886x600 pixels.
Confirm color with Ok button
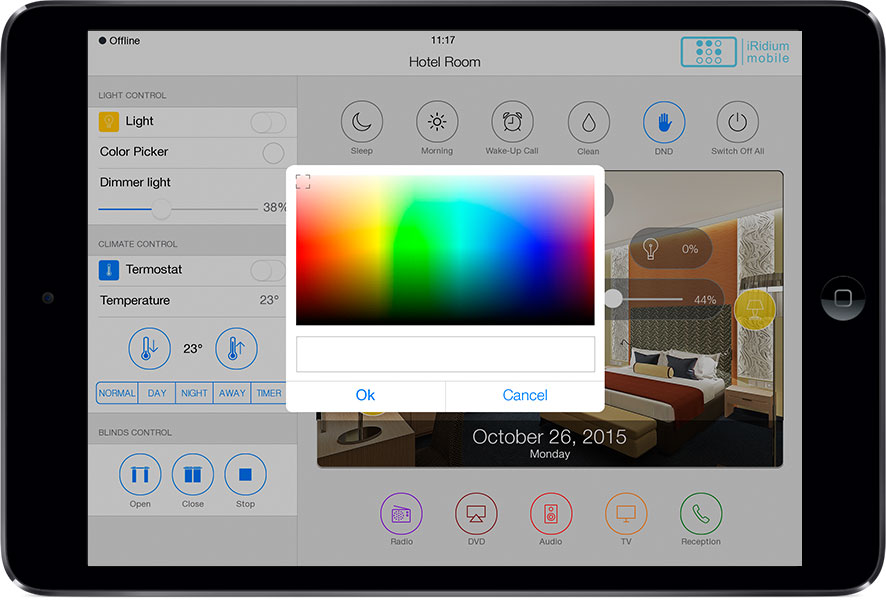click(x=366, y=395)
